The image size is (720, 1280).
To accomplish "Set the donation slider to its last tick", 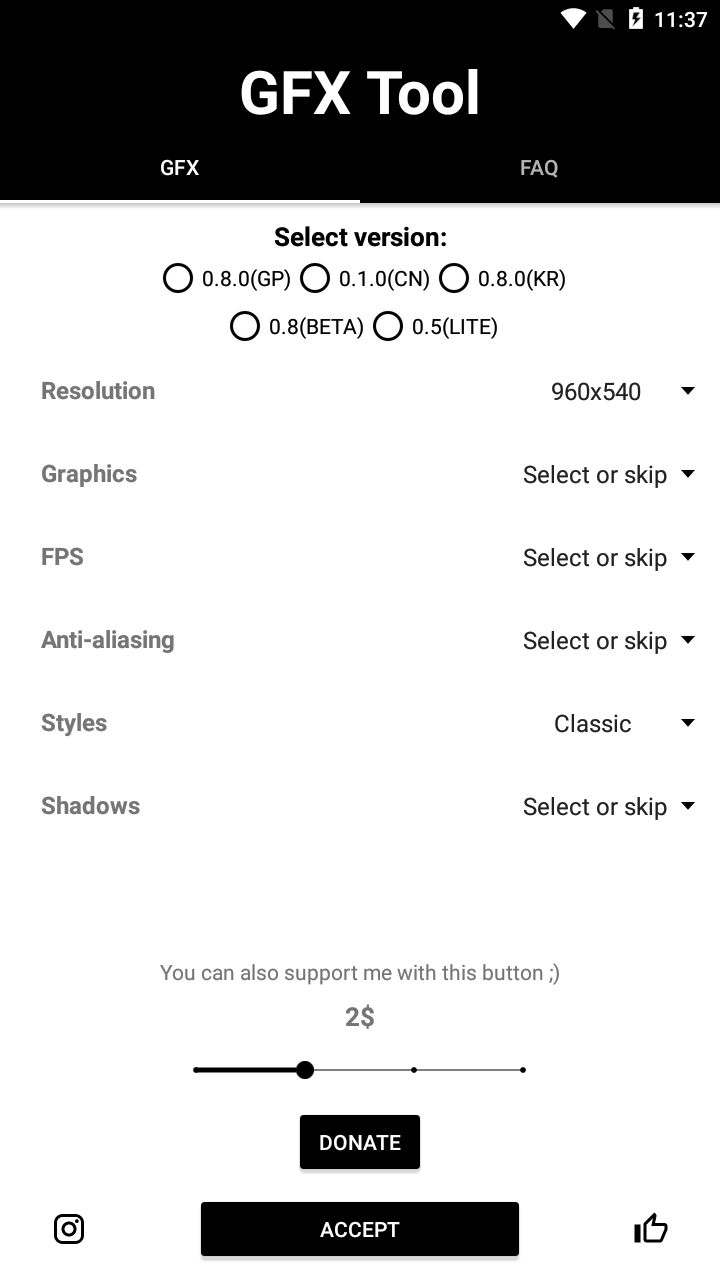I will click(x=522, y=1070).
